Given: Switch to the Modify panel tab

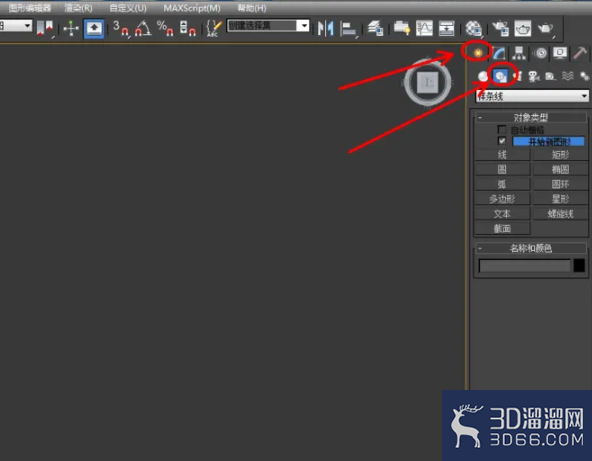Looking at the screenshot, I should coord(499,53).
